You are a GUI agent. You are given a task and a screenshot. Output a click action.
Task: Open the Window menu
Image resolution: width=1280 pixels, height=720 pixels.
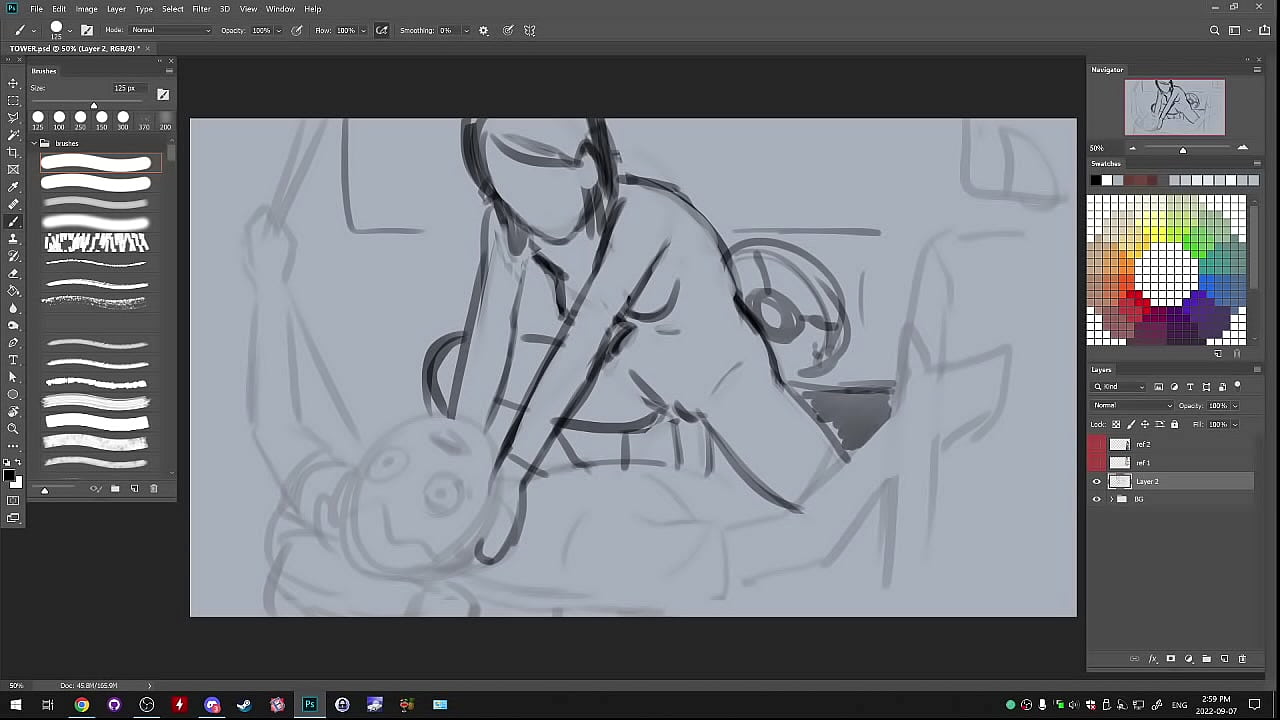[280, 9]
